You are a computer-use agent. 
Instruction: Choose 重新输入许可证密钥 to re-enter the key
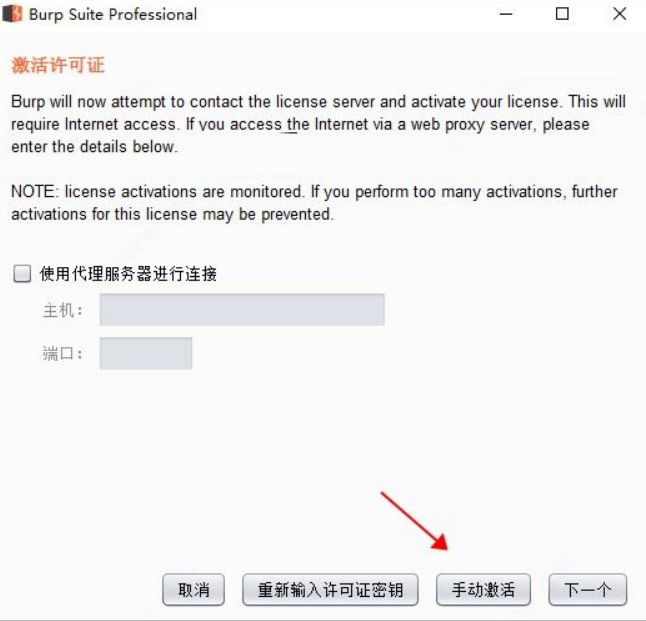[330, 590]
